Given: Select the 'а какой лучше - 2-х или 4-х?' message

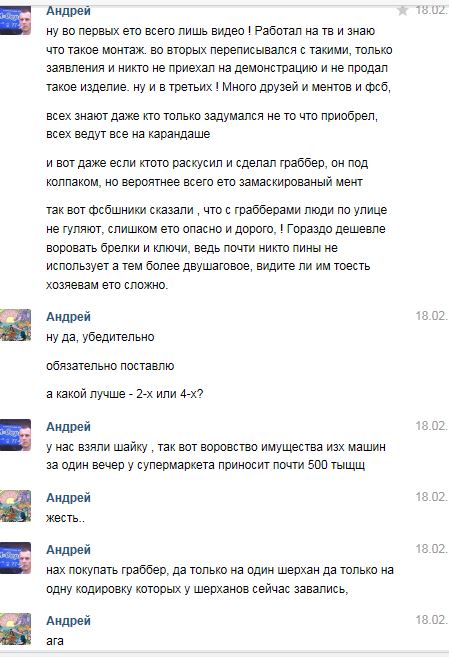Looking at the screenshot, I should click(124, 394).
